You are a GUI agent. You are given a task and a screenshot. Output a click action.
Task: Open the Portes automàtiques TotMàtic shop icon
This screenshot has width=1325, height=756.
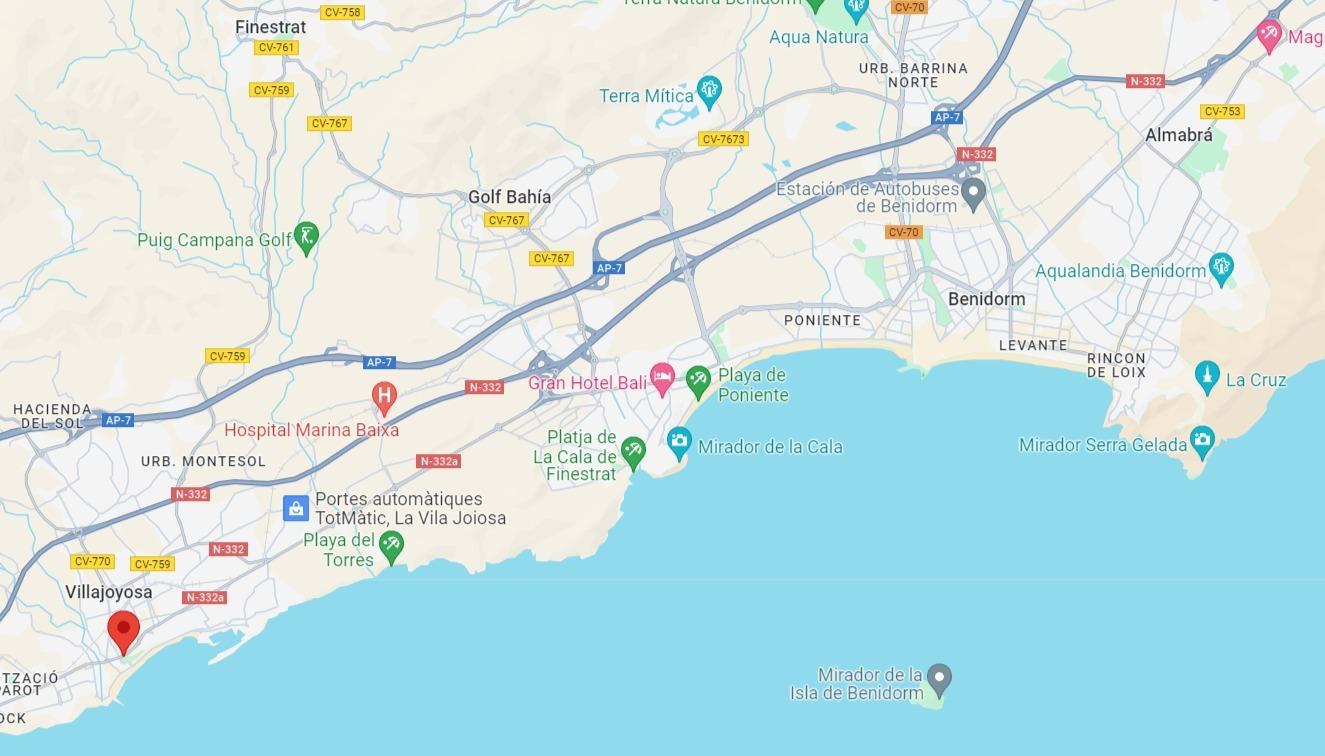[295, 508]
